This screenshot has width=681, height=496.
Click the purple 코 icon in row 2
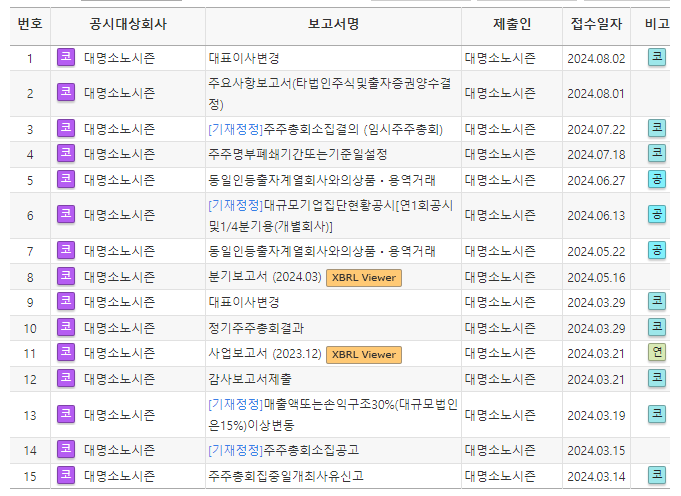pyautogui.click(x=66, y=93)
